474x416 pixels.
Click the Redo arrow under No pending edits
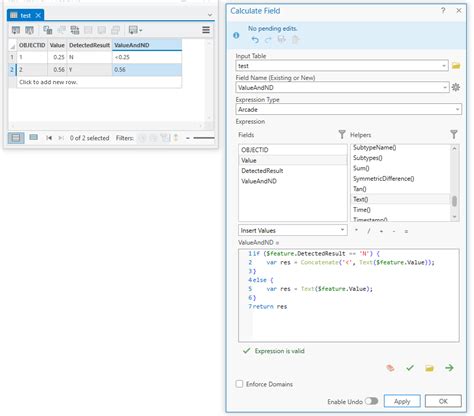tap(268, 40)
